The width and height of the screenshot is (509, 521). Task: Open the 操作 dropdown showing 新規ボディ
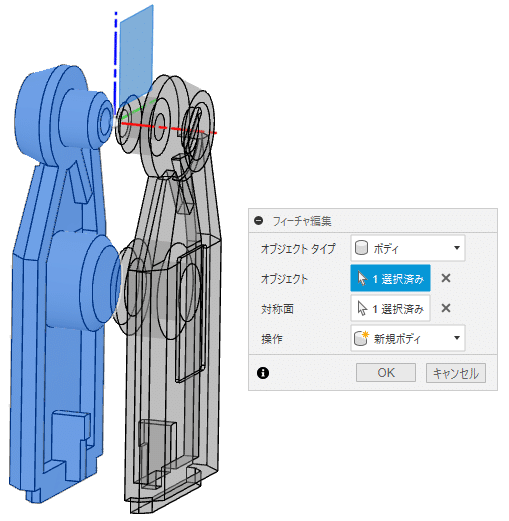tap(408, 338)
